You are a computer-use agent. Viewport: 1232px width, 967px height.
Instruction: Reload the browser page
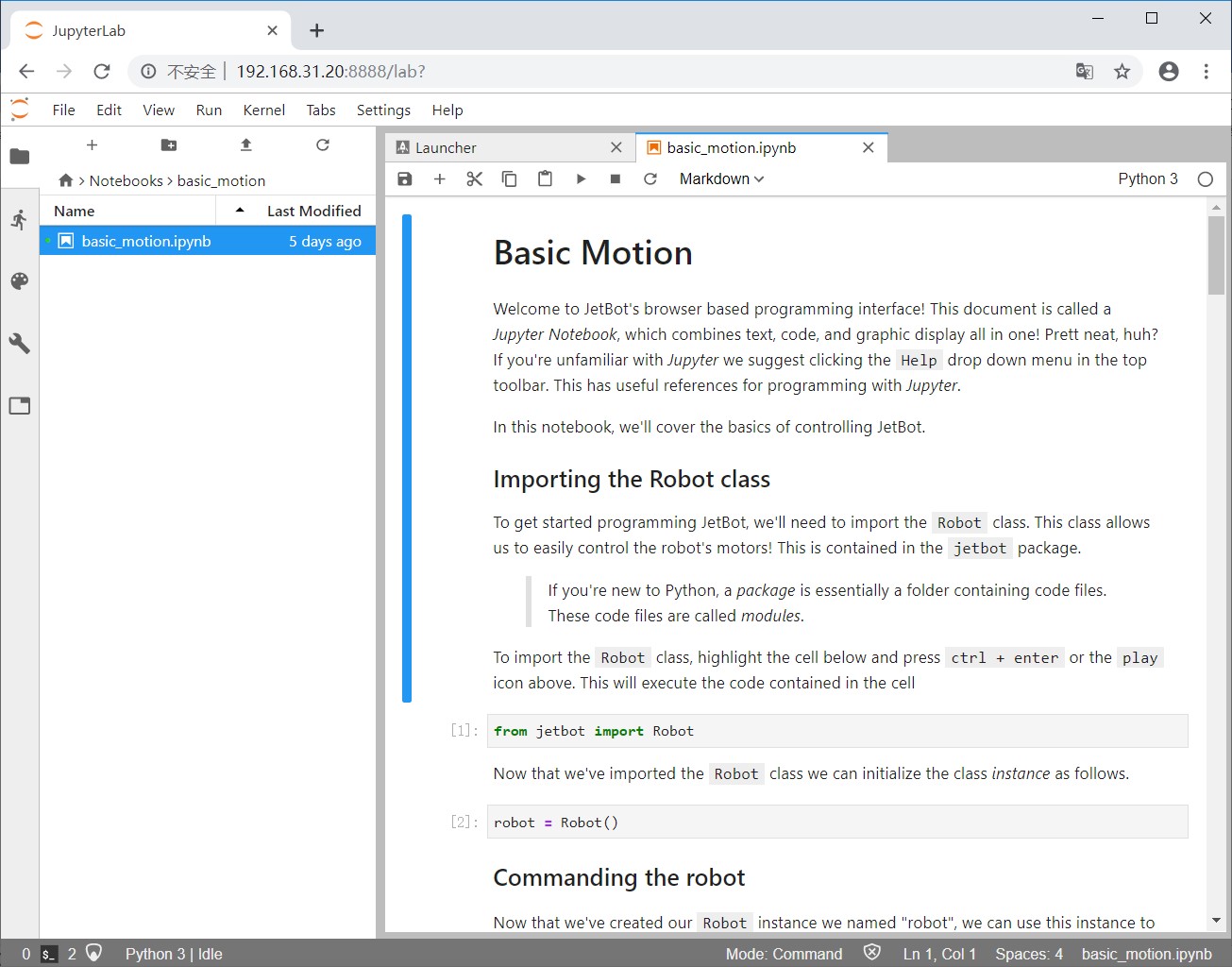coord(102,71)
